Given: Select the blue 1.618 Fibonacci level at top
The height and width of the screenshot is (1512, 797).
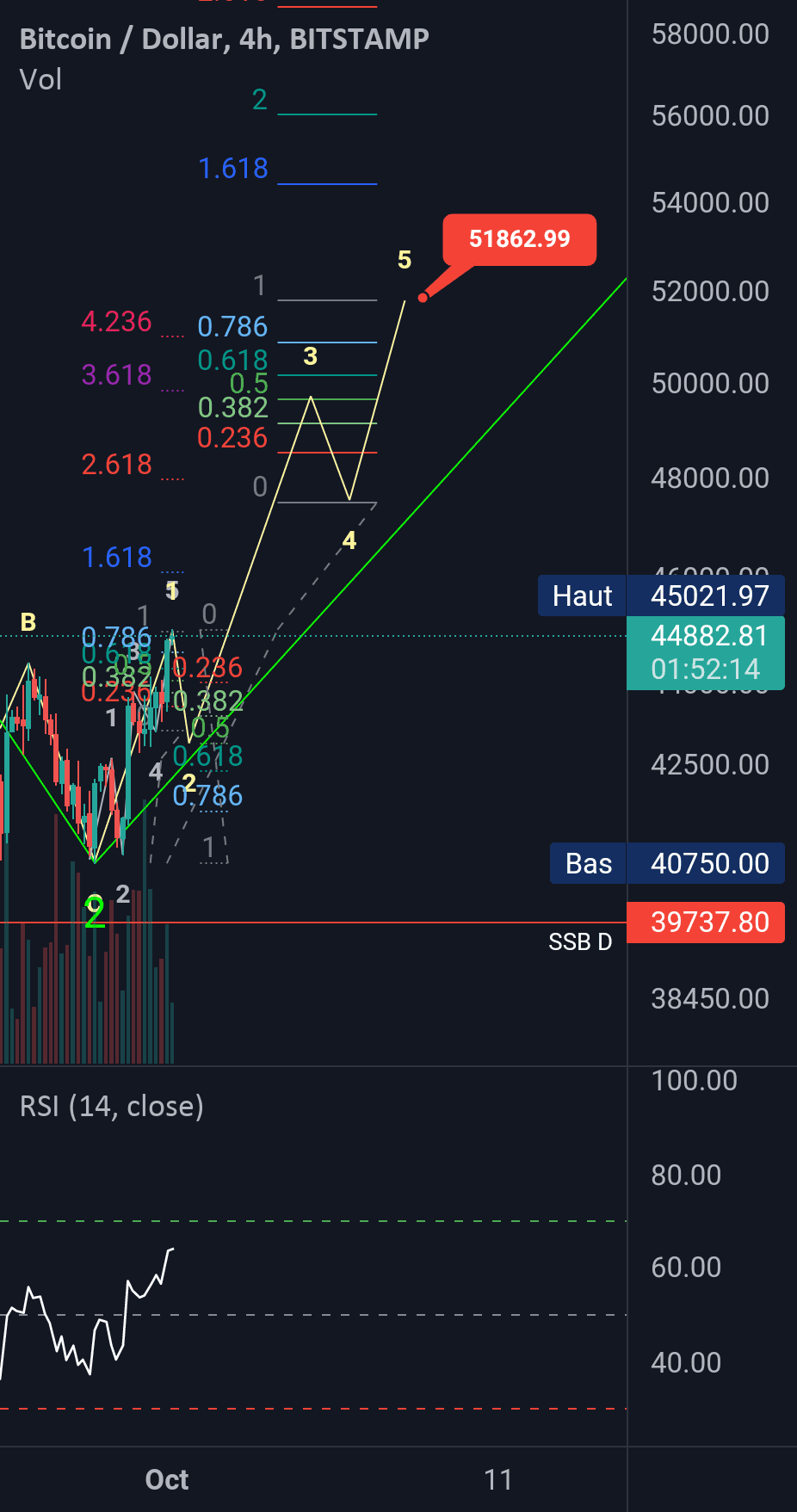Looking at the screenshot, I should pos(233,169).
